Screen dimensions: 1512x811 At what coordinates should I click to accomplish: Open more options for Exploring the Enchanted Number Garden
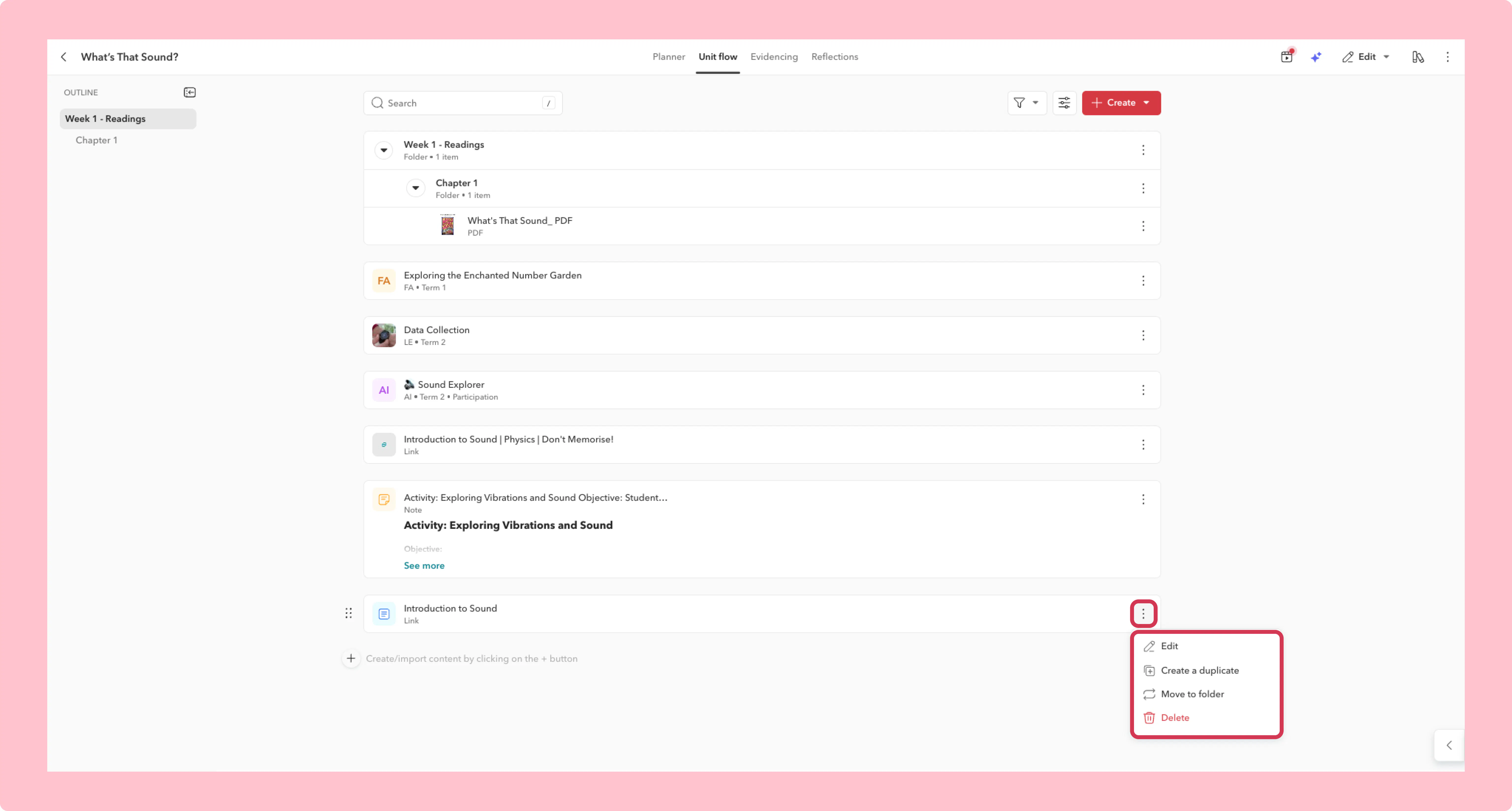(1143, 281)
